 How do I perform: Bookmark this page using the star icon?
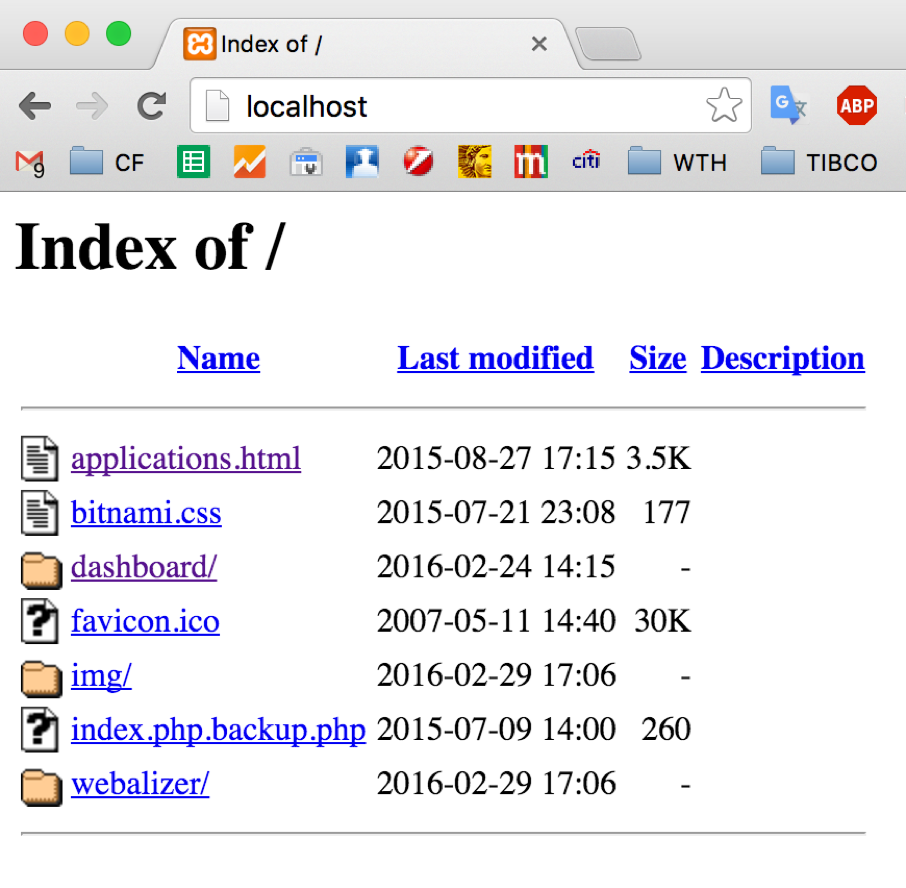tap(723, 105)
